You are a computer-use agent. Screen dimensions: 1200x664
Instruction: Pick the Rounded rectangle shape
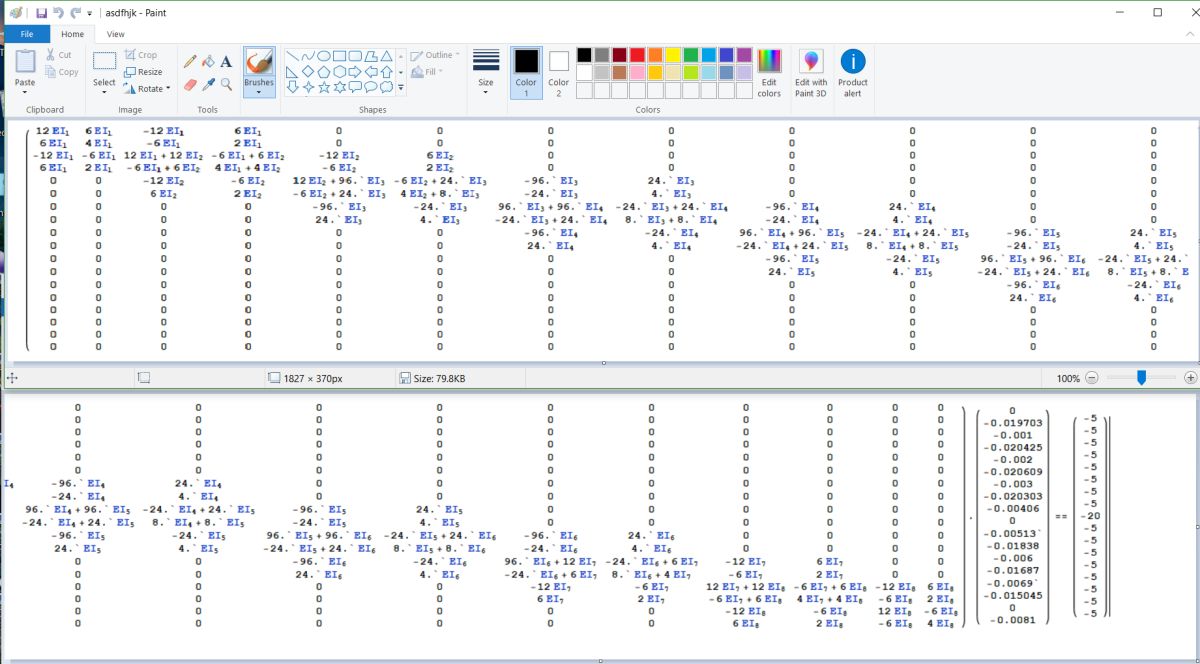[356, 56]
